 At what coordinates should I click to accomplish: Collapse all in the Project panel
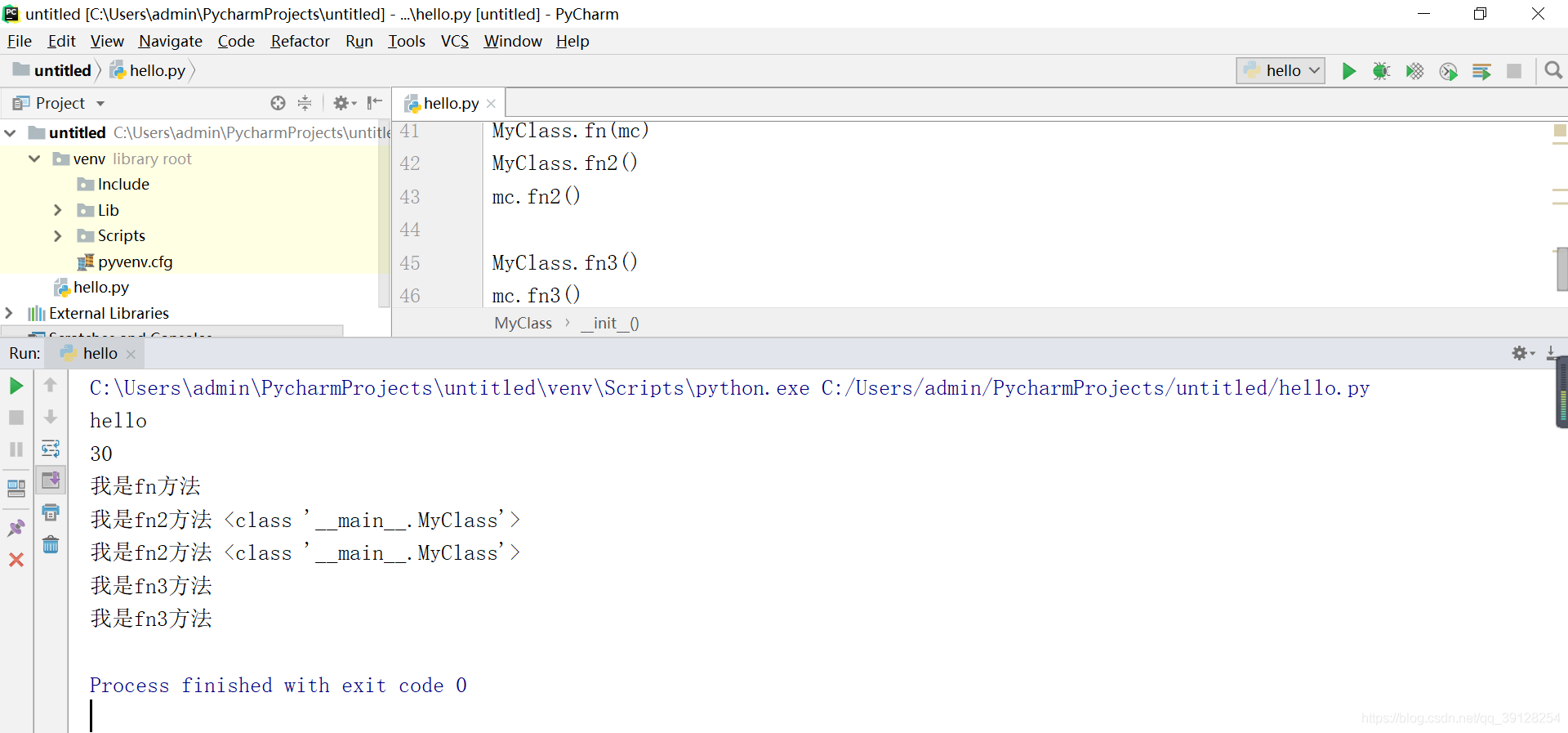coord(305,103)
